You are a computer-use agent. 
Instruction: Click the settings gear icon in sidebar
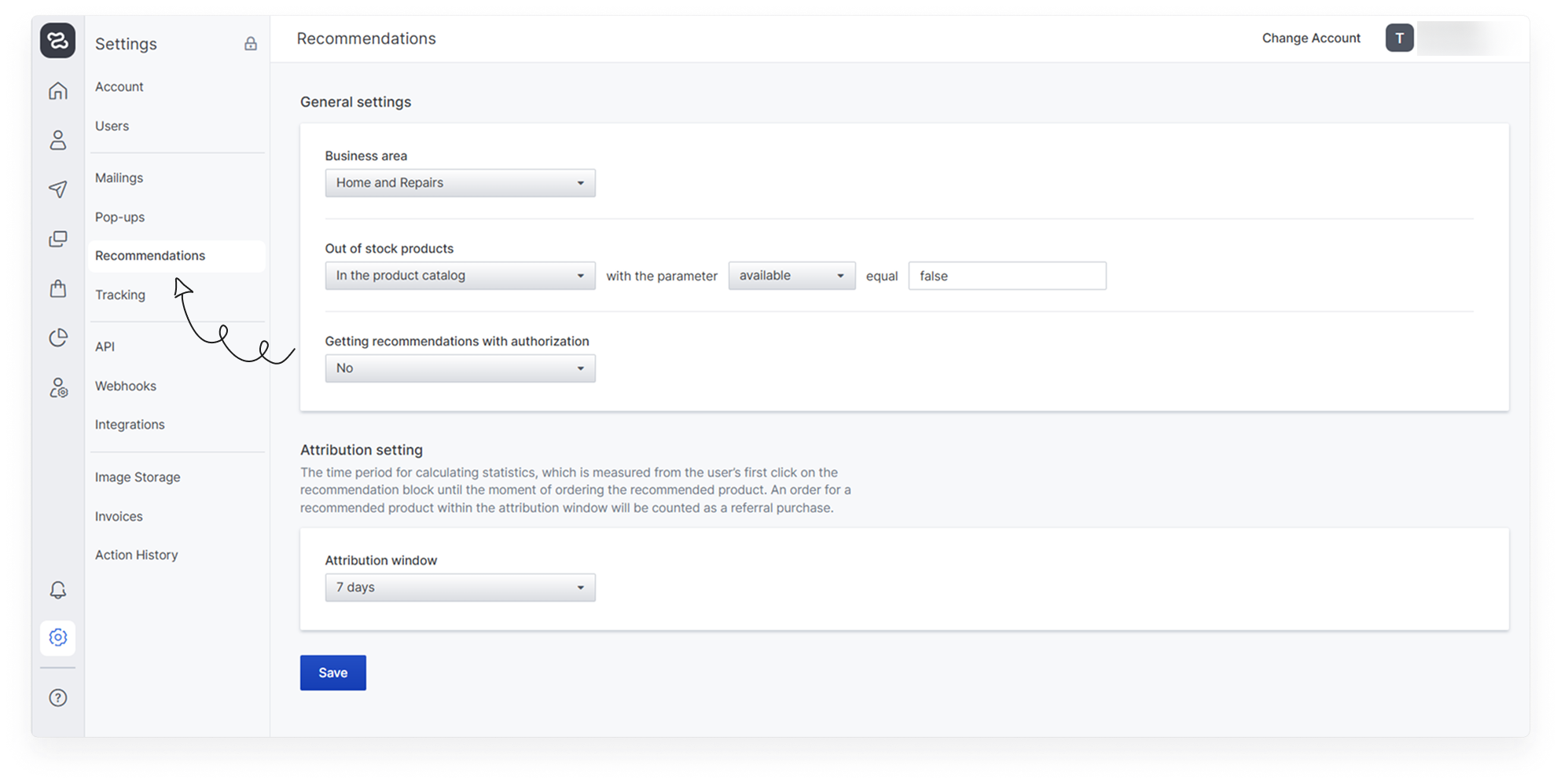[x=58, y=637]
